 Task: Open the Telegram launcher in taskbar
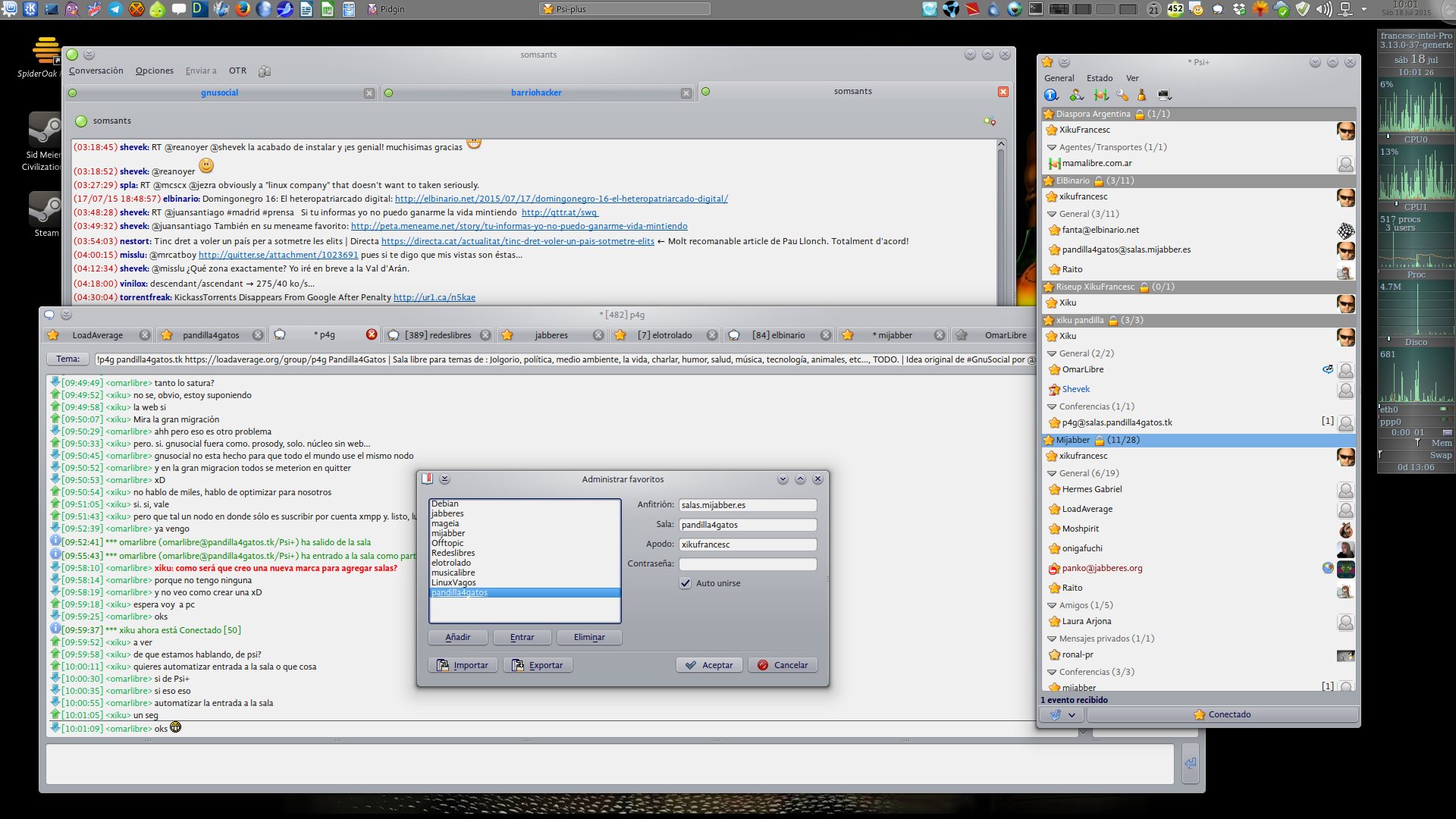(x=116, y=9)
